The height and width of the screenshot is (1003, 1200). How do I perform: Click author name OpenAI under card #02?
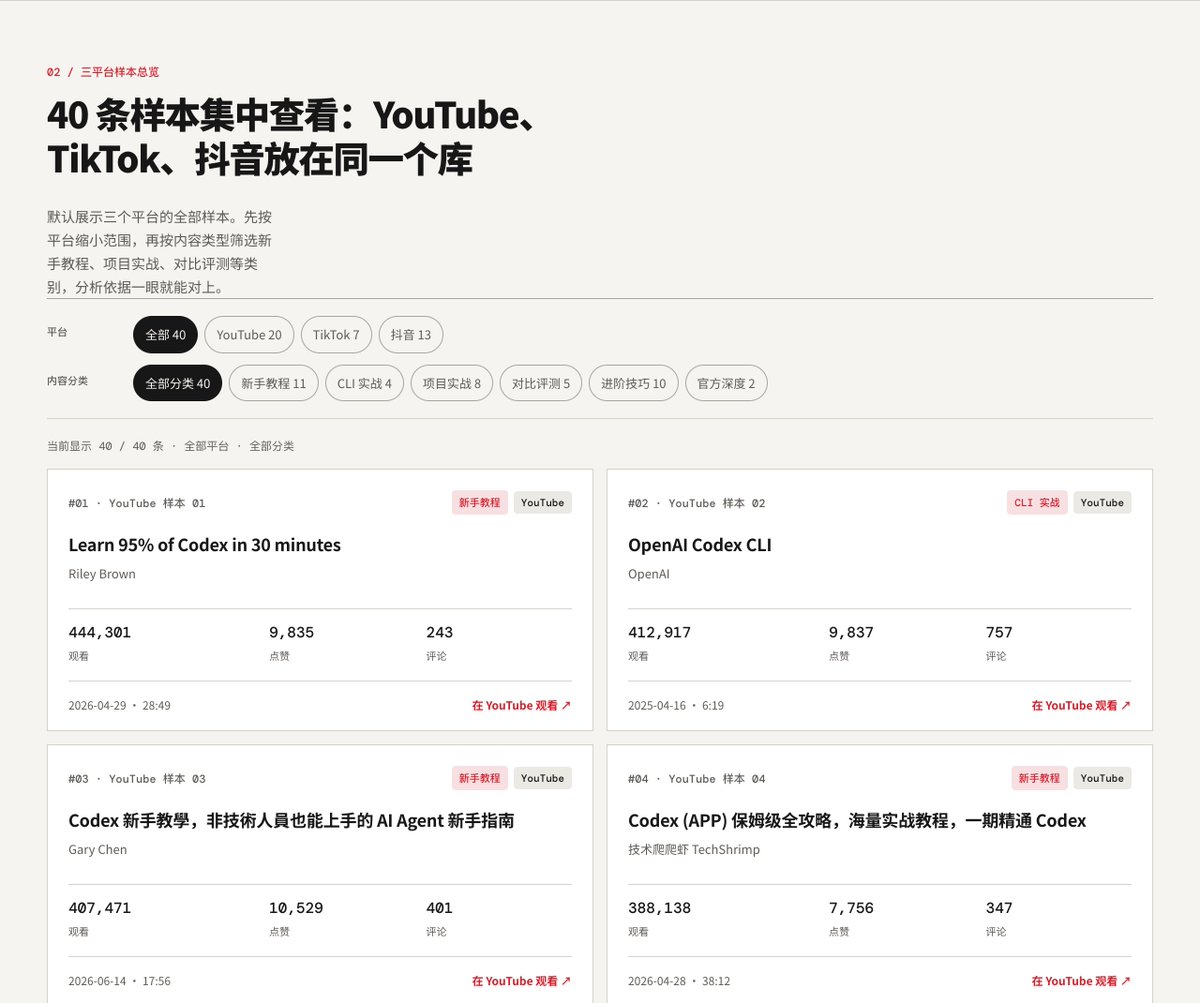[x=649, y=574]
